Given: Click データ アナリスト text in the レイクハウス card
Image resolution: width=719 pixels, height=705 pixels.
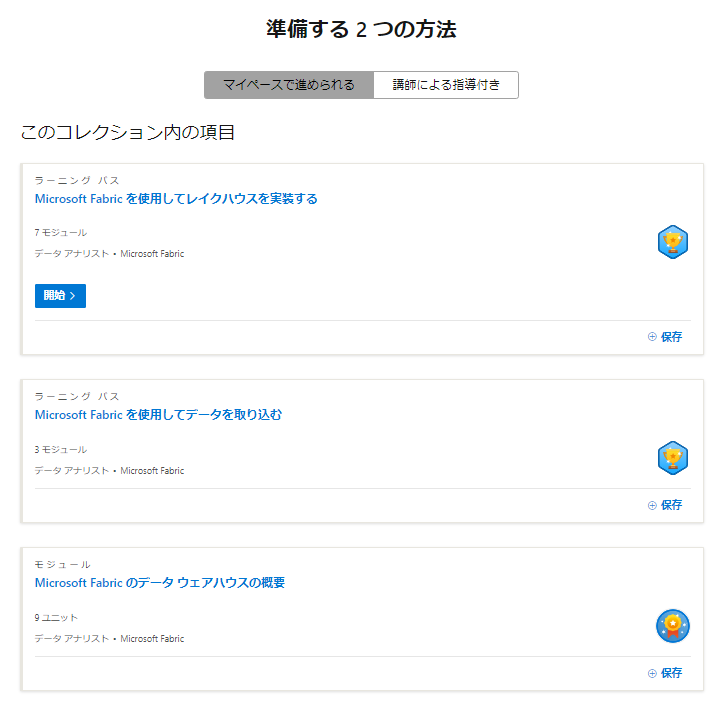Looking at the screenshot, I should click(x=72, y=254).
